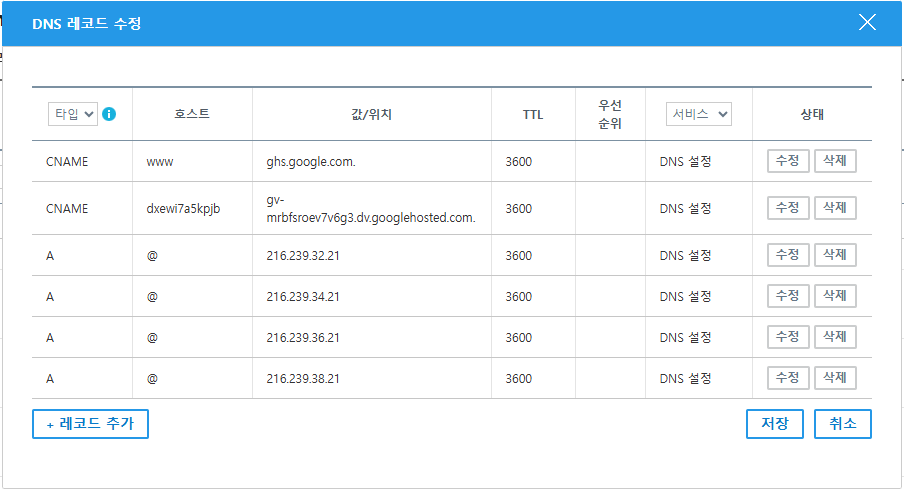This screenshot has width=904, height=489.
Task: Click DNS 설정 in the www row
Action: point(685,161)
